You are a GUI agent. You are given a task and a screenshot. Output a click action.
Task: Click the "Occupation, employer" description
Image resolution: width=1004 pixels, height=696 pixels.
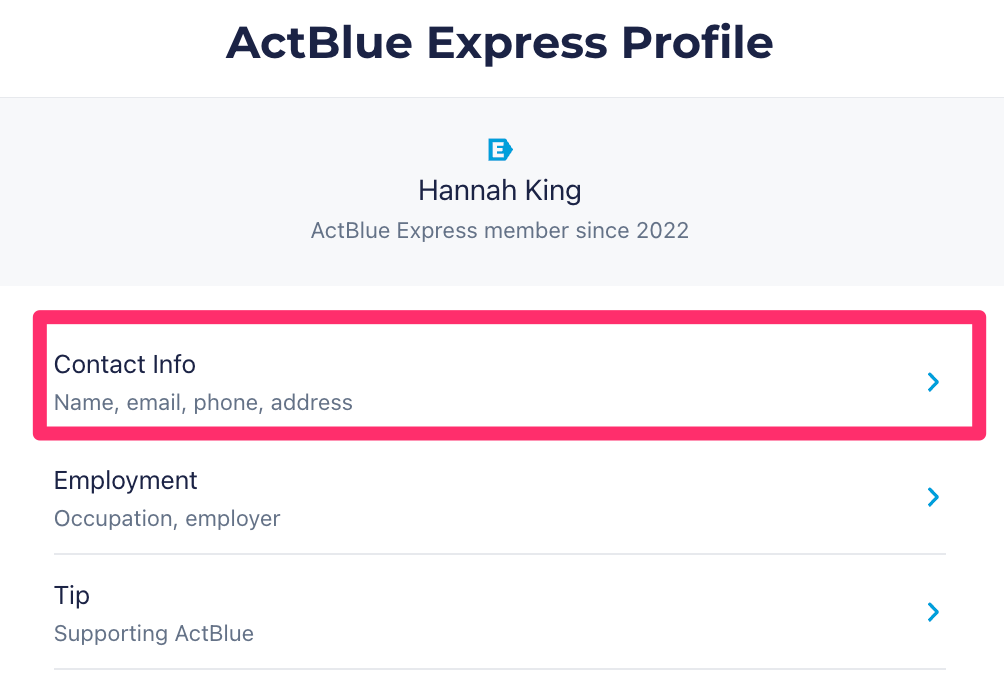pyautogui.click(x=167, y=519)
